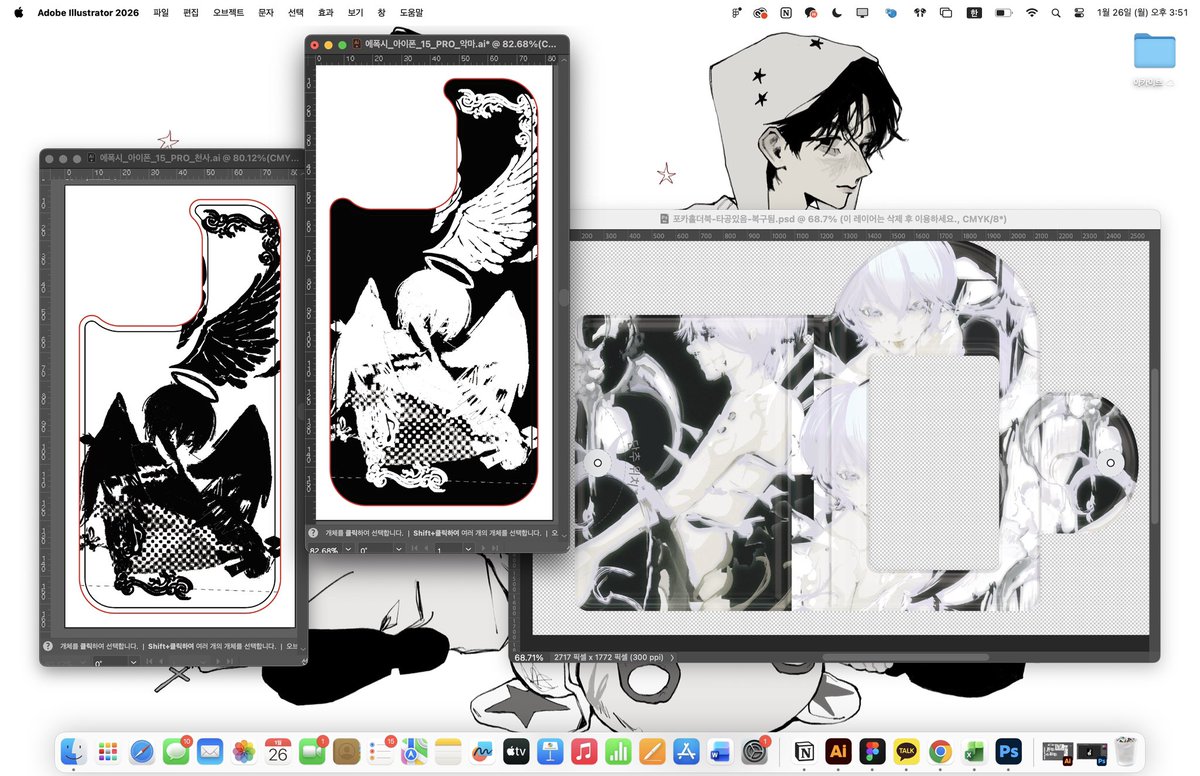Open KakaoTalk from the dock
Screen dimensions: 1200x776
pos(906,751)
